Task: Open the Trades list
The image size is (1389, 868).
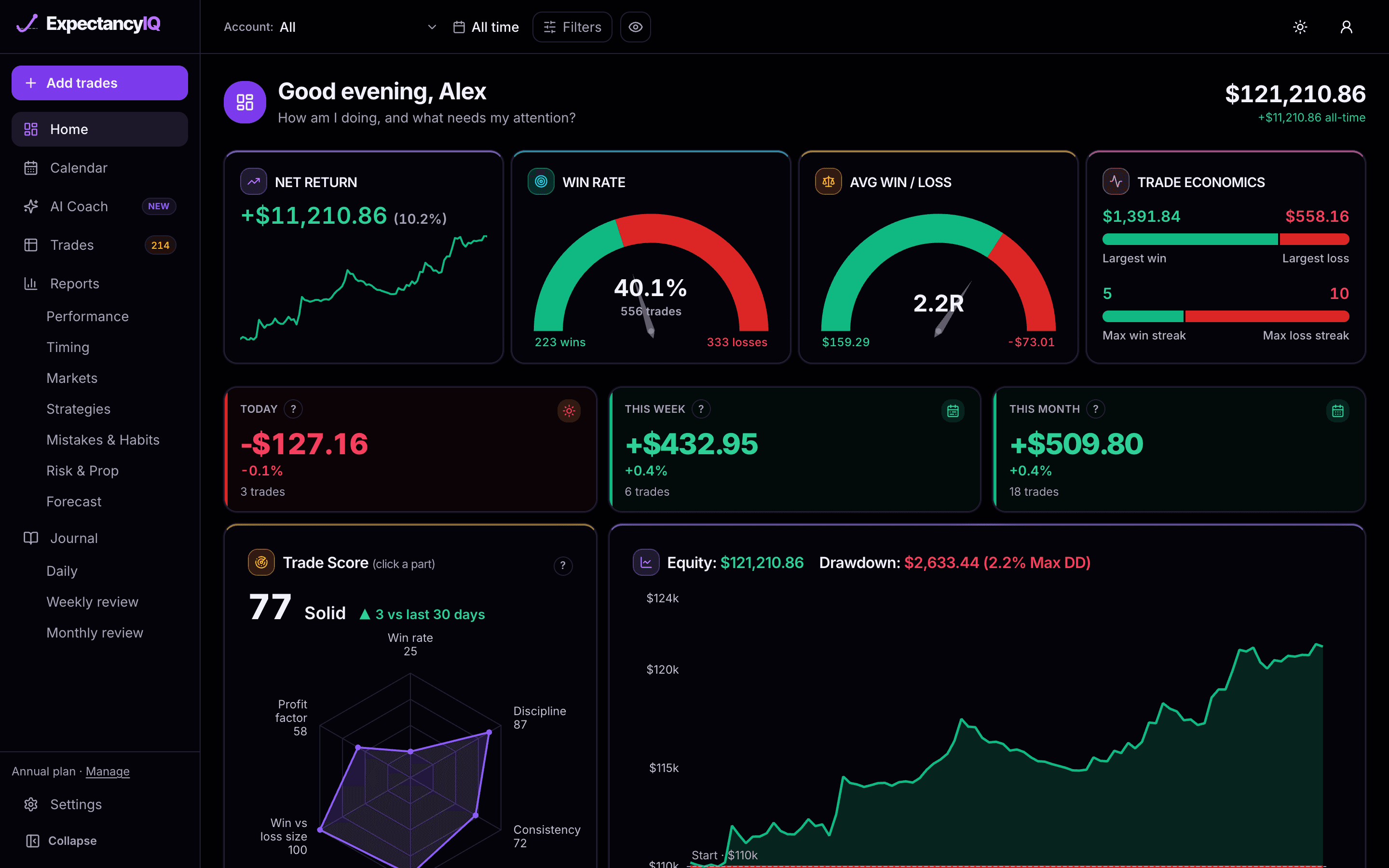Action: click(100, 245)
